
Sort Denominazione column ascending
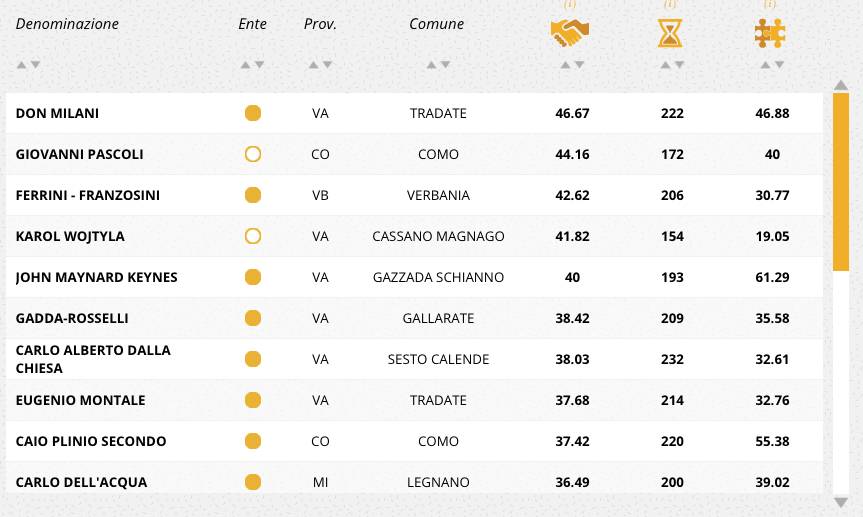pos(21,65)
